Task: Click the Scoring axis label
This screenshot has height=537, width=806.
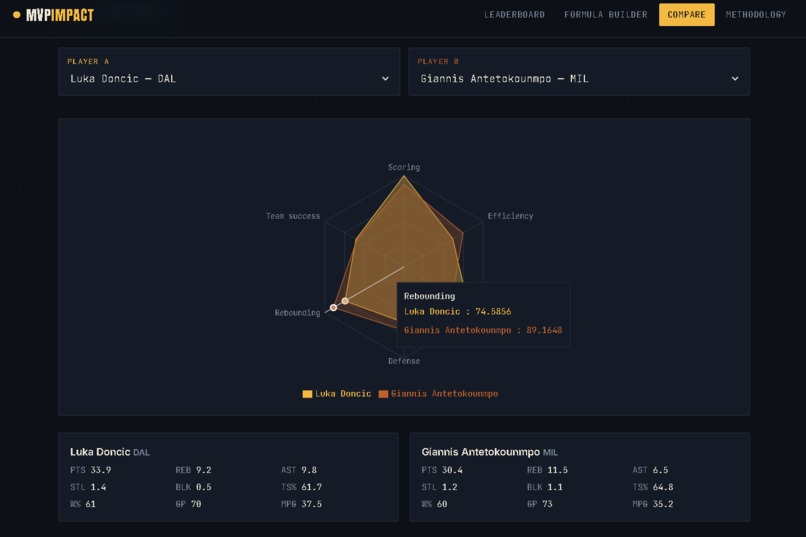Action: coord(404,167)
